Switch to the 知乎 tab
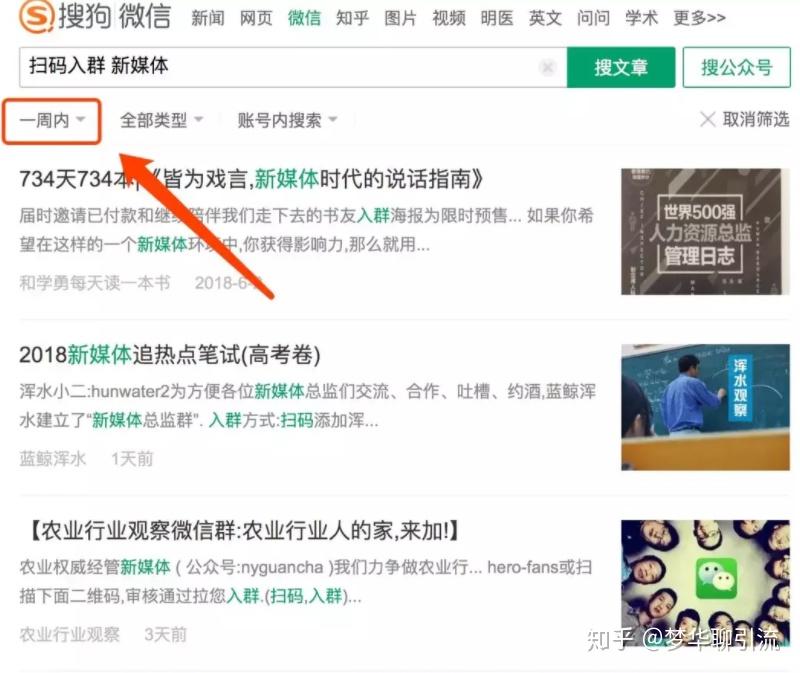The height and width of the screenshot is (673, 800). (352, 18)
